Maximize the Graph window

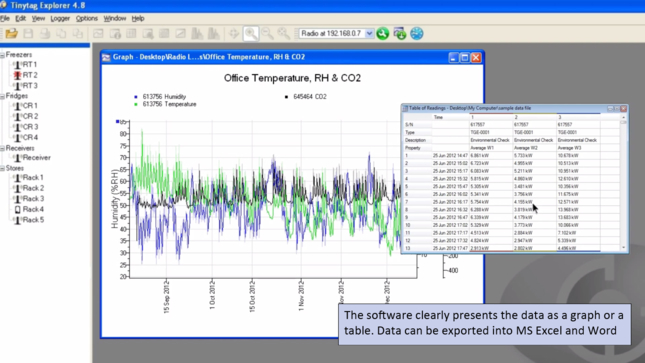tap(464, 58)
